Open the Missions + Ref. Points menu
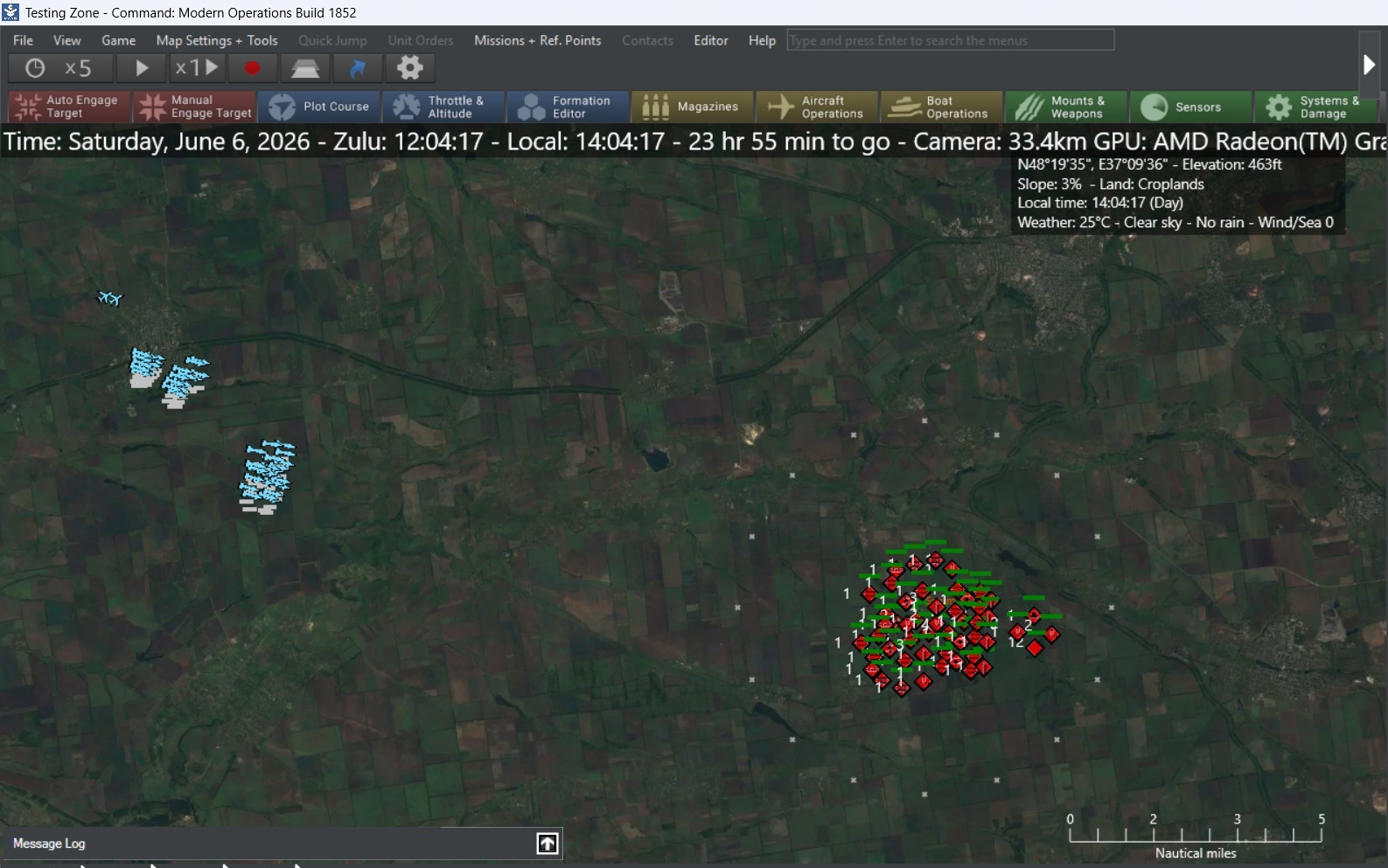The height and width of the screenshot is (868, 1388). tap(538, 40)
